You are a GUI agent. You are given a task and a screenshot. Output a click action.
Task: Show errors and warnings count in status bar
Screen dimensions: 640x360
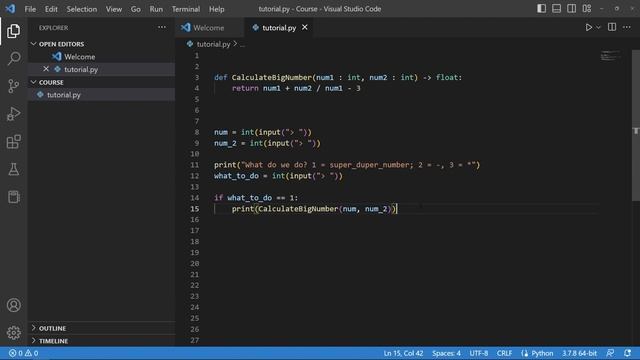pos(24,353)
